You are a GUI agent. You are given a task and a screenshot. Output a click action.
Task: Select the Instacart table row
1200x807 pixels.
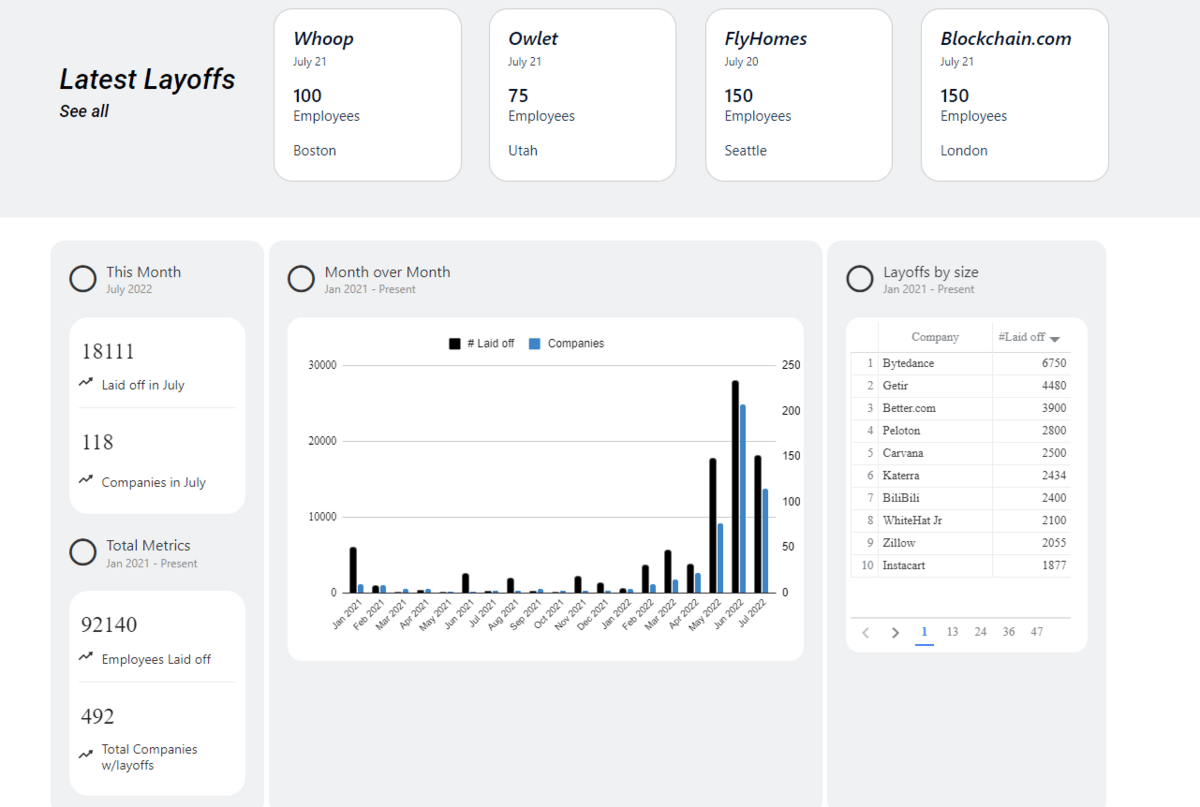[960, 565]
